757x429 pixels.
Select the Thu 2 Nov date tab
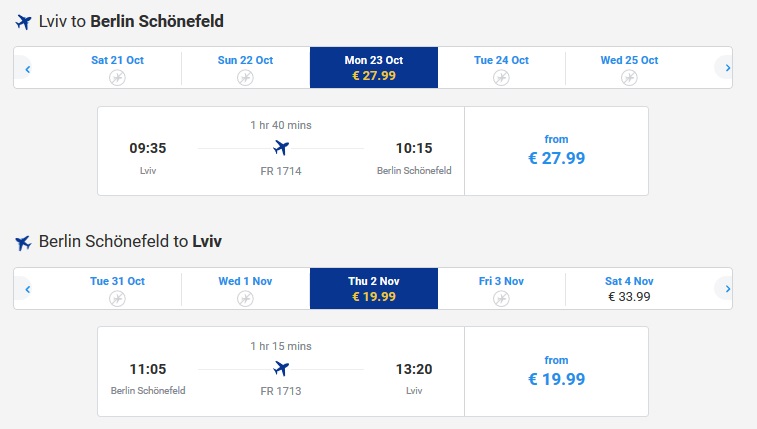pos(374,289)
